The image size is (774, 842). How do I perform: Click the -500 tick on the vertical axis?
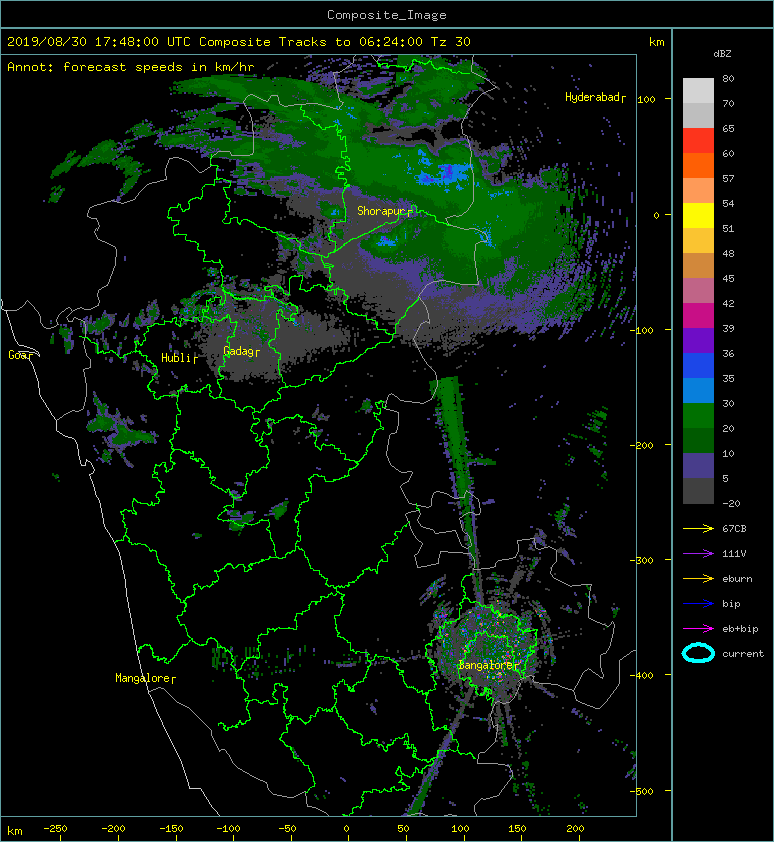click(643, 791)
